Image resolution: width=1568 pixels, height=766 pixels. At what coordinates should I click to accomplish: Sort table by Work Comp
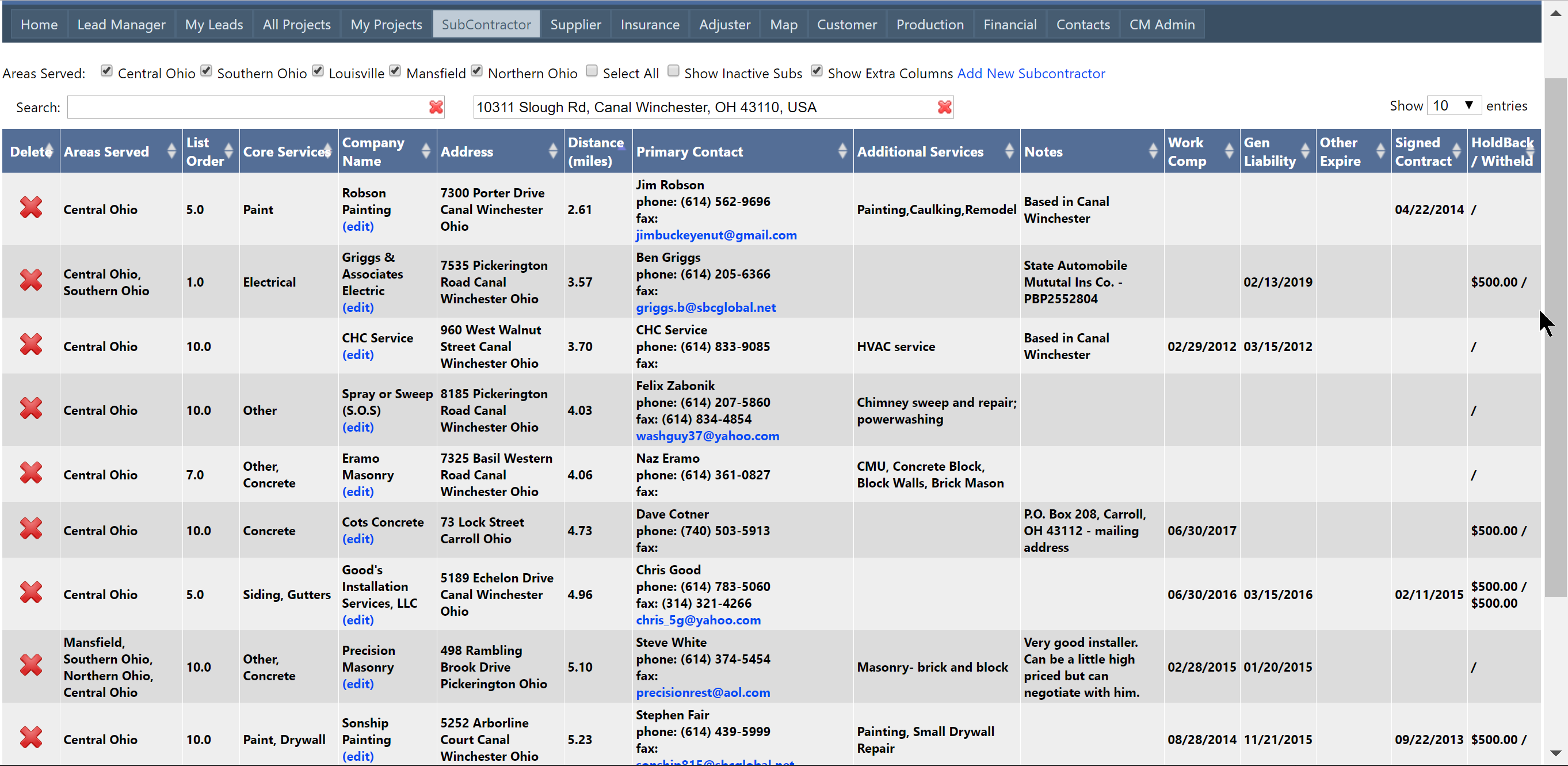pyautogui.click(x=1229, y=151)
